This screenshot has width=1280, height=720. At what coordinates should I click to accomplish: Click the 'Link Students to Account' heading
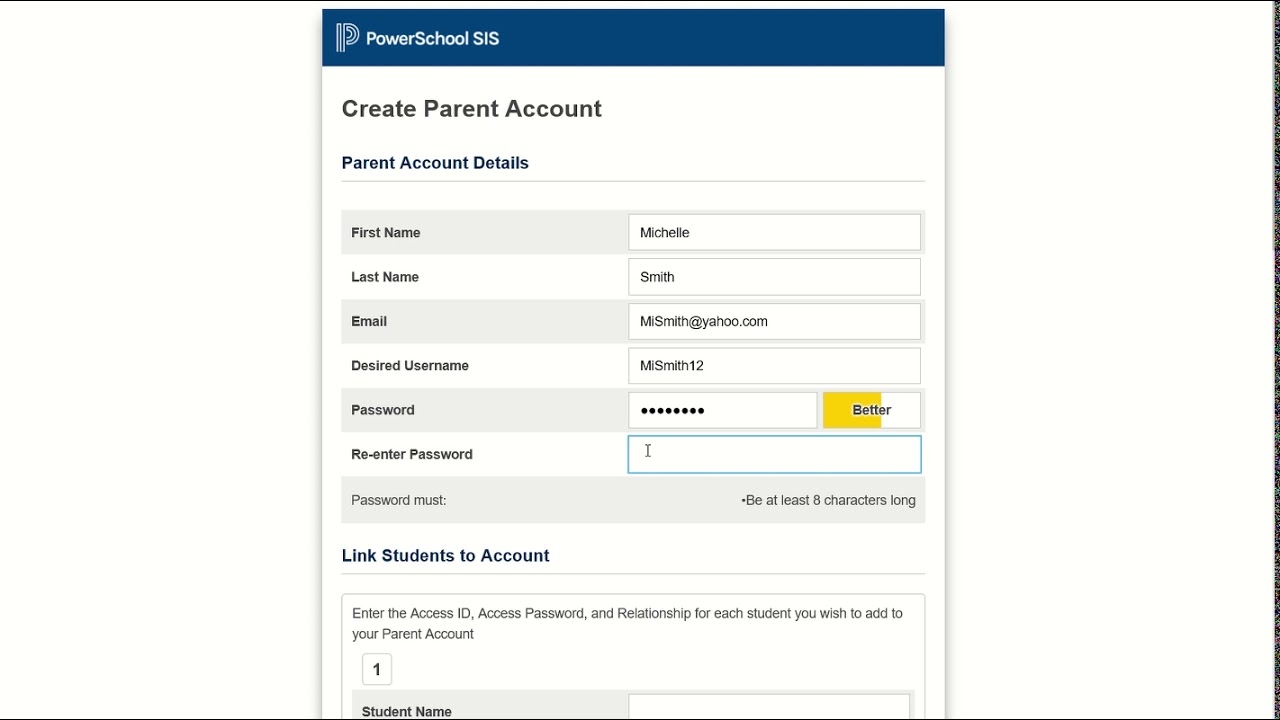pos(446,556)
